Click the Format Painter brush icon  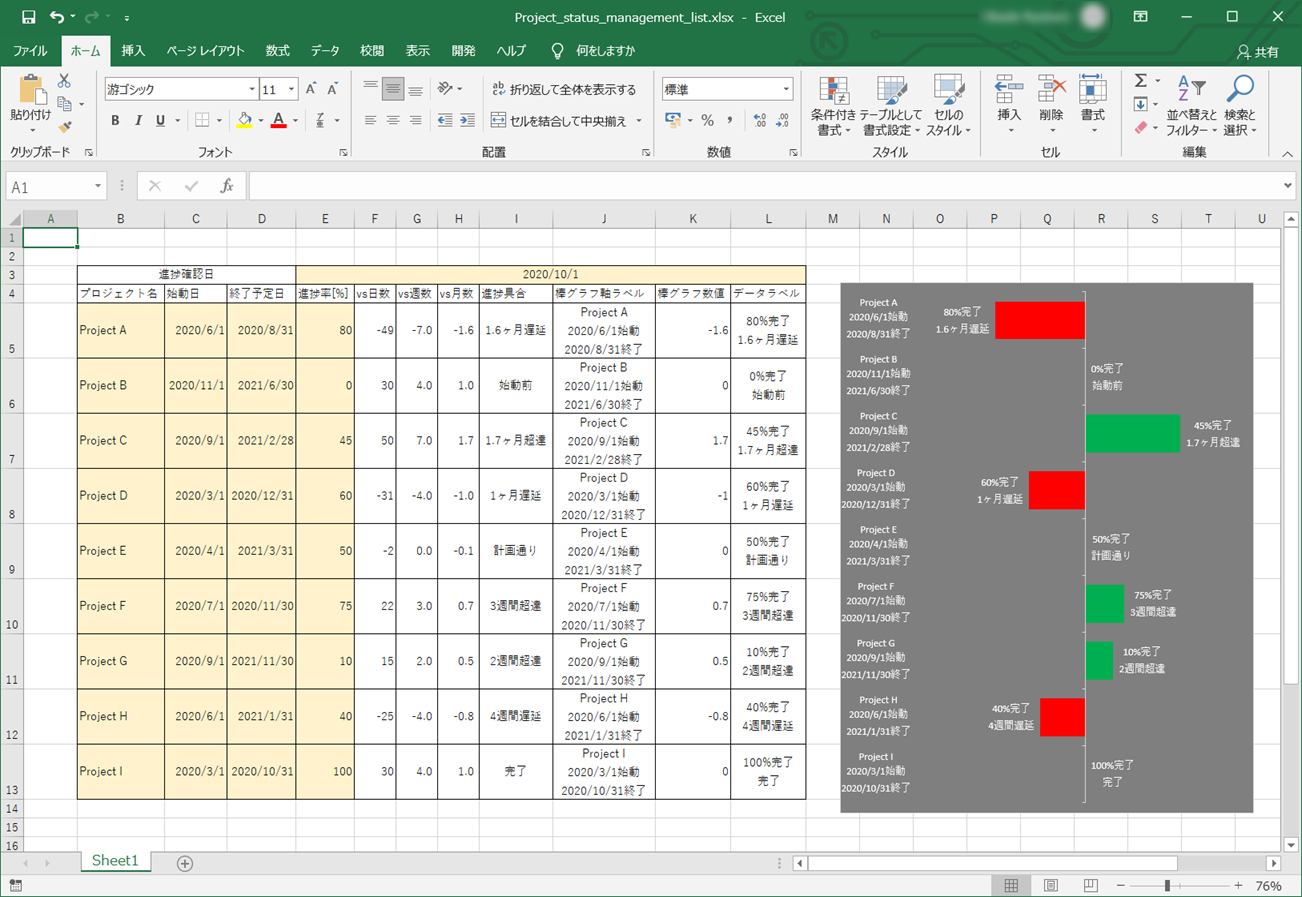coord(65,127)
